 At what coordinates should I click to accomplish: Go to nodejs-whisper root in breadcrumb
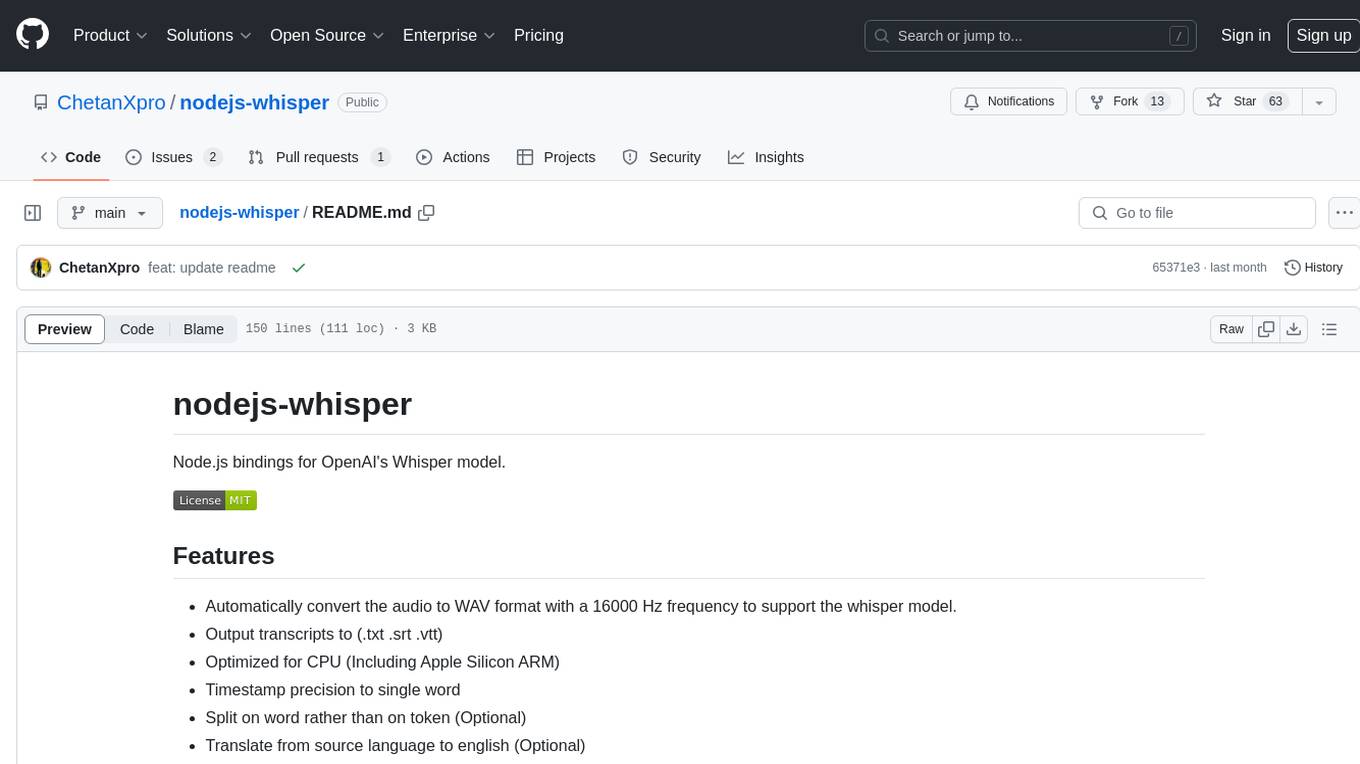tap(239, 212)
